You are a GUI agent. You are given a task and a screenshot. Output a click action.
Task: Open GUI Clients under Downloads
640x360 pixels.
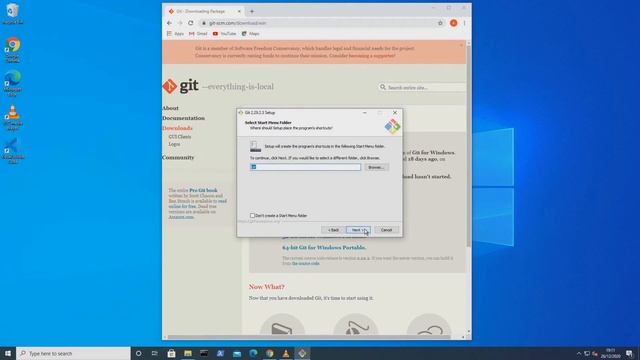pos(180,137)
